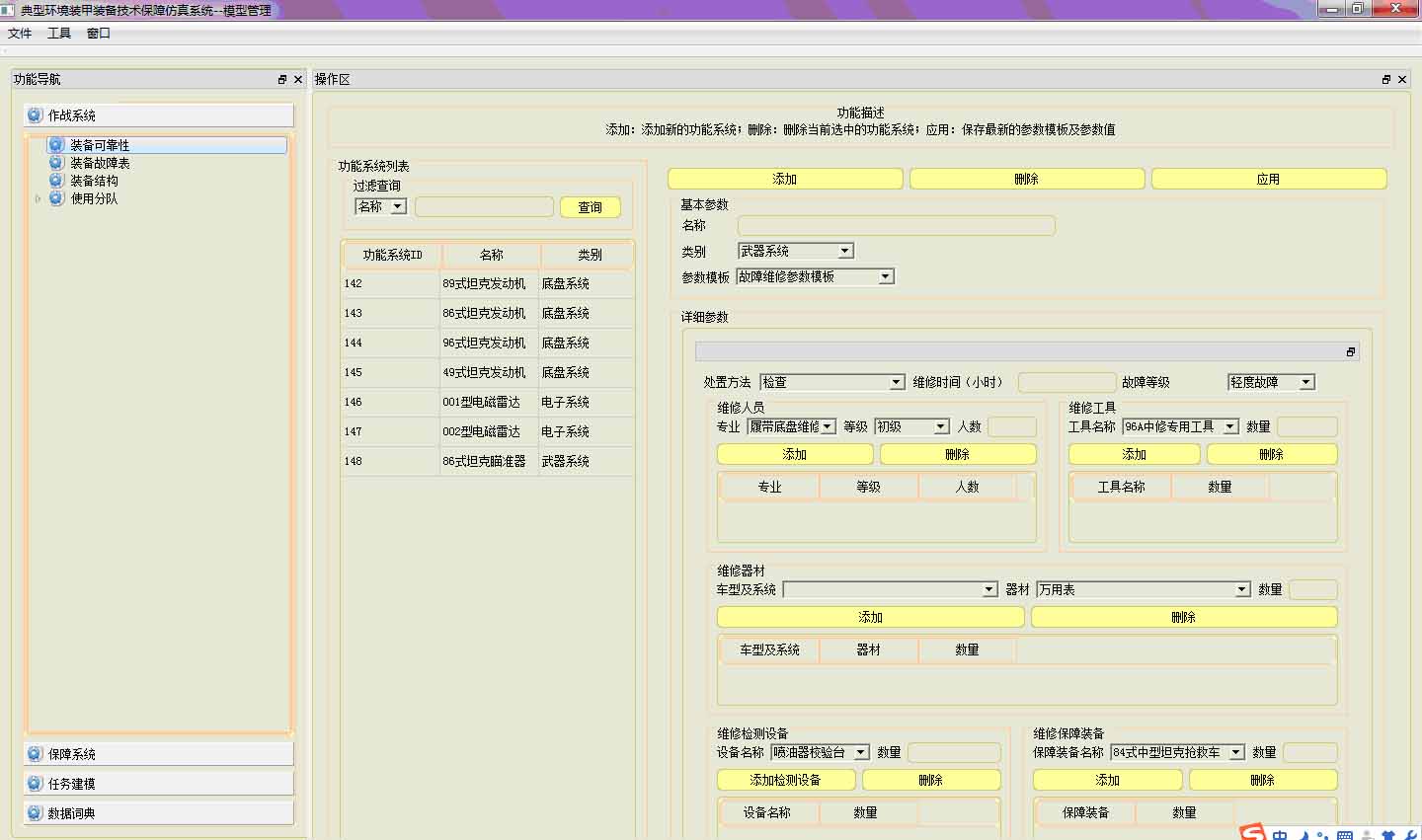Screen dimensions: 1422x840
Task: Click the 使用分队 tree icon
Action: click(x=56, y=198)
